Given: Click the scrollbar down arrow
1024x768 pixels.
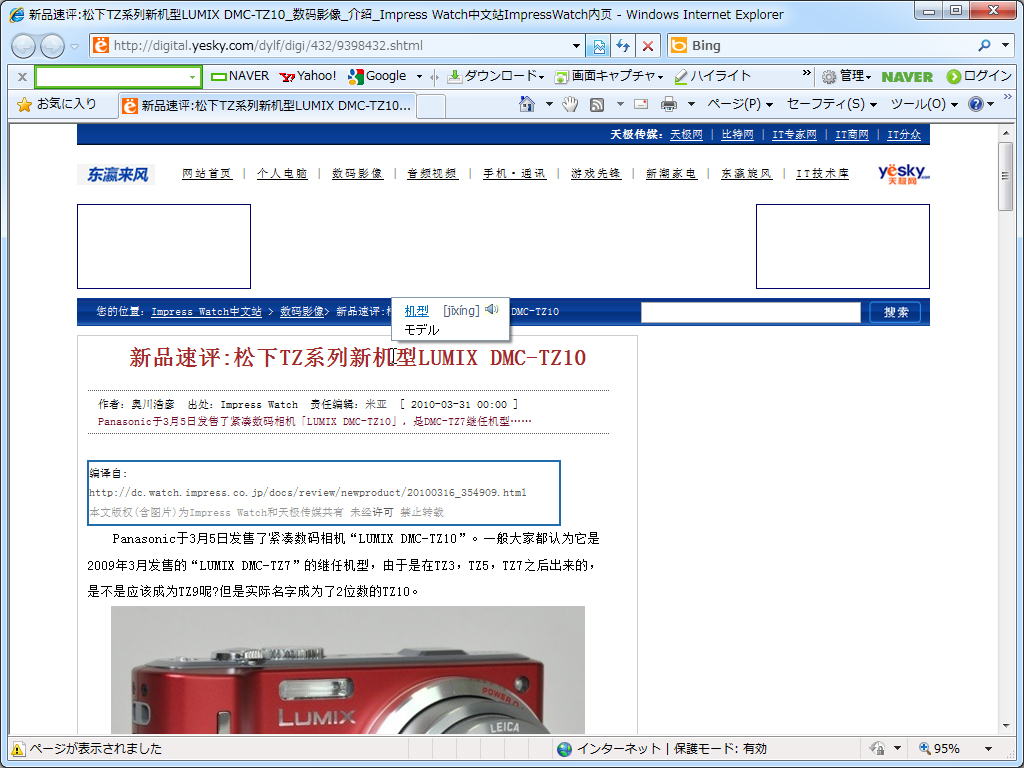Looking at the screenshot, I should pos(1006,726).
